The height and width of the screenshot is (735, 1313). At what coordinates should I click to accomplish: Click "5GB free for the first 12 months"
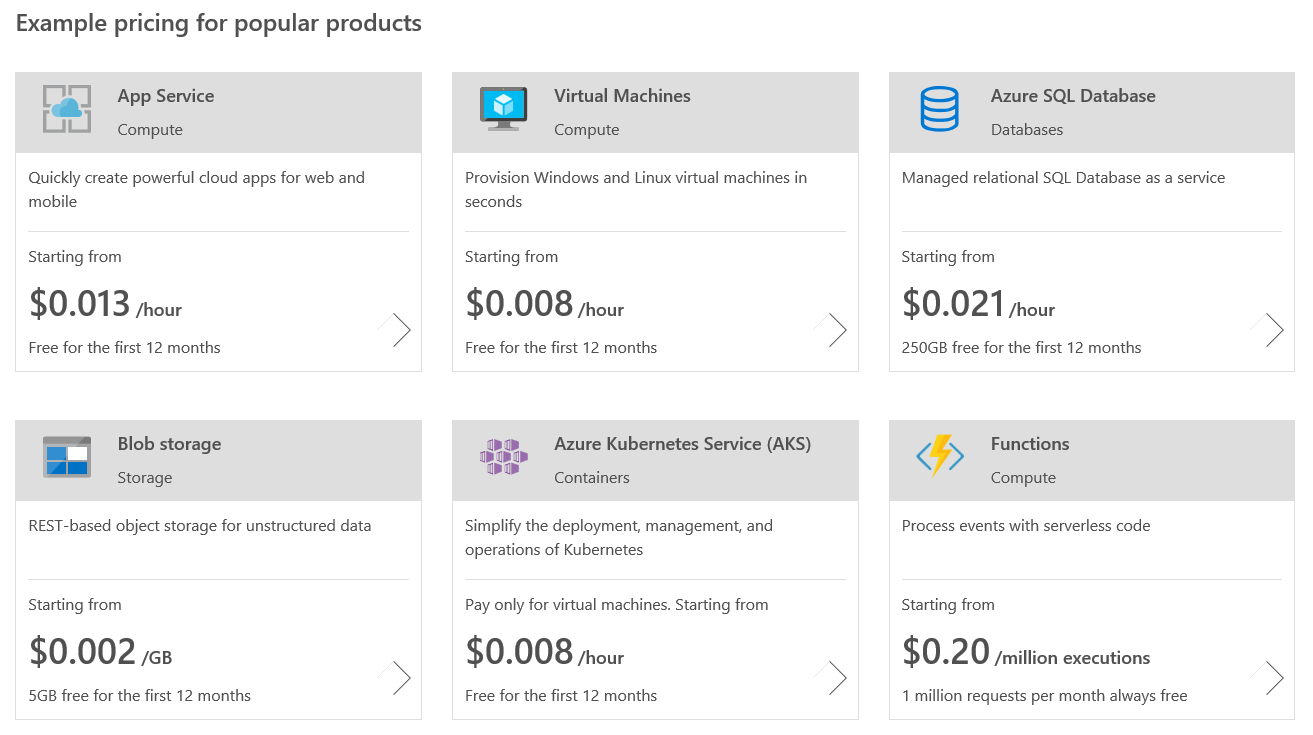click(x=140, y=696)
